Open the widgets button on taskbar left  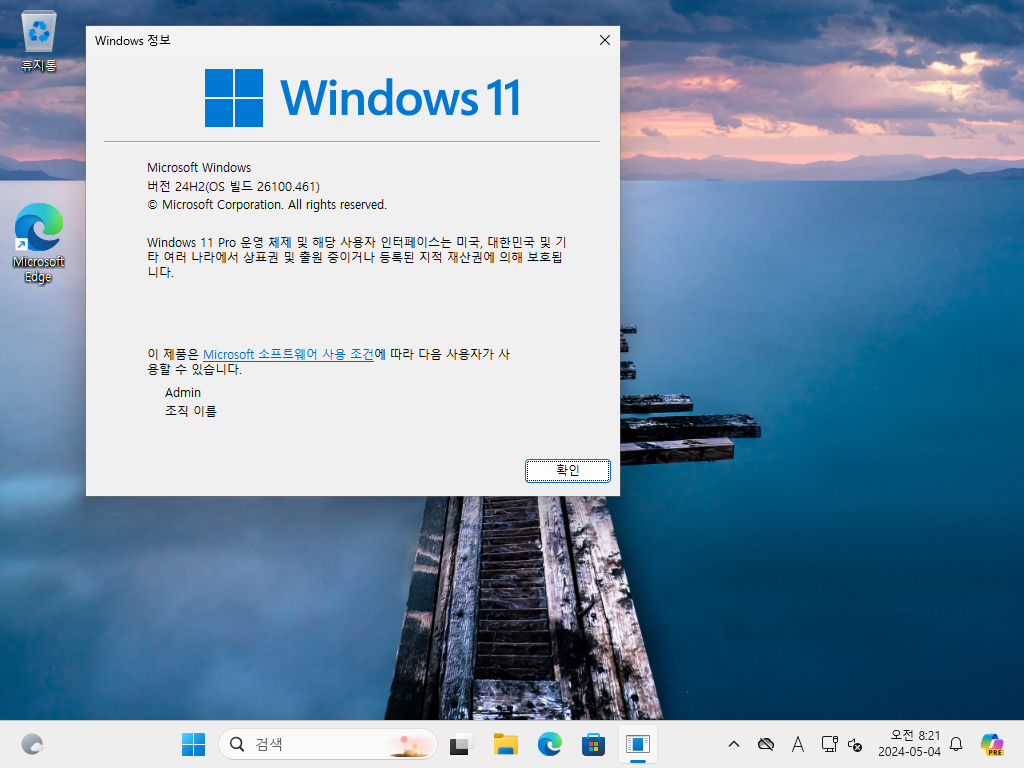click(32, 744)
